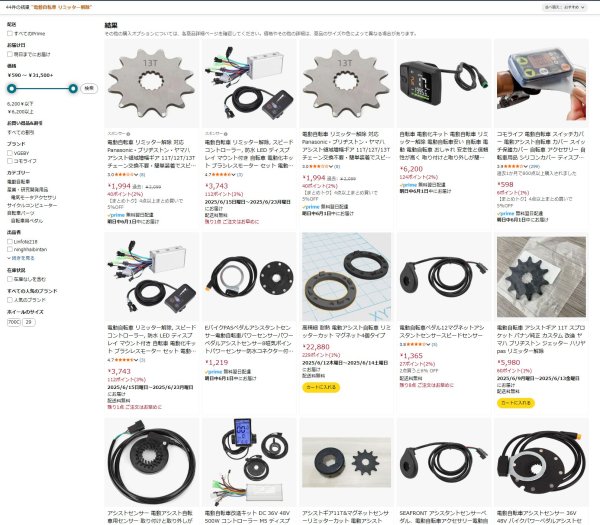
Task: Check the VGEBY brand filter
Action: click(x=10, y=153)
